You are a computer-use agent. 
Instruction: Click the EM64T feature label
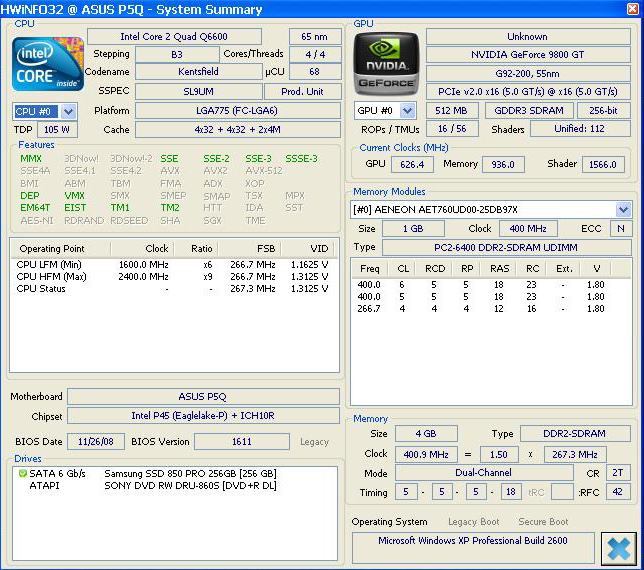pyautogui.click(x=35, y=208)
